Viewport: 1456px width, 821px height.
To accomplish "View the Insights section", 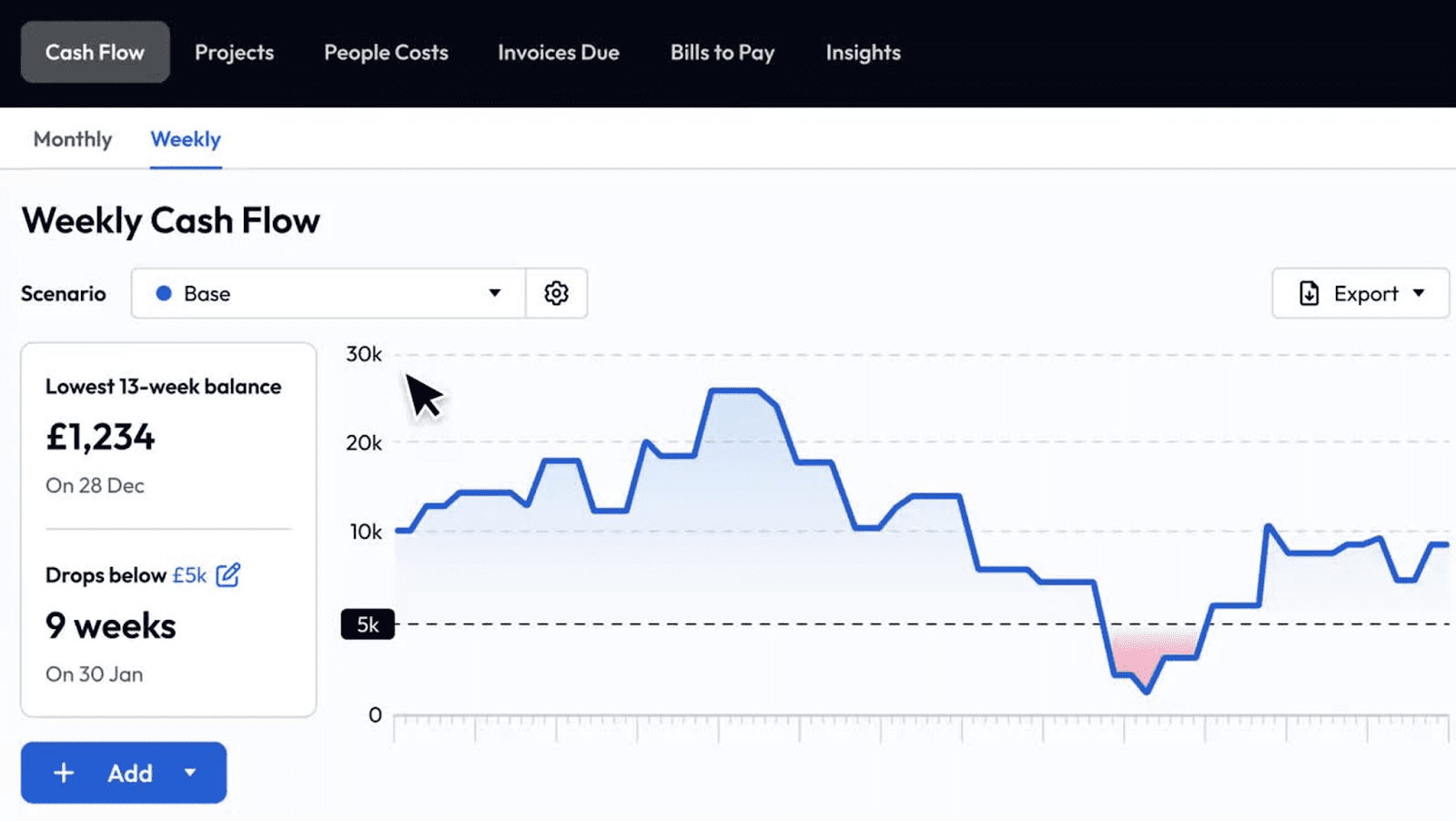I will [863, 52].
